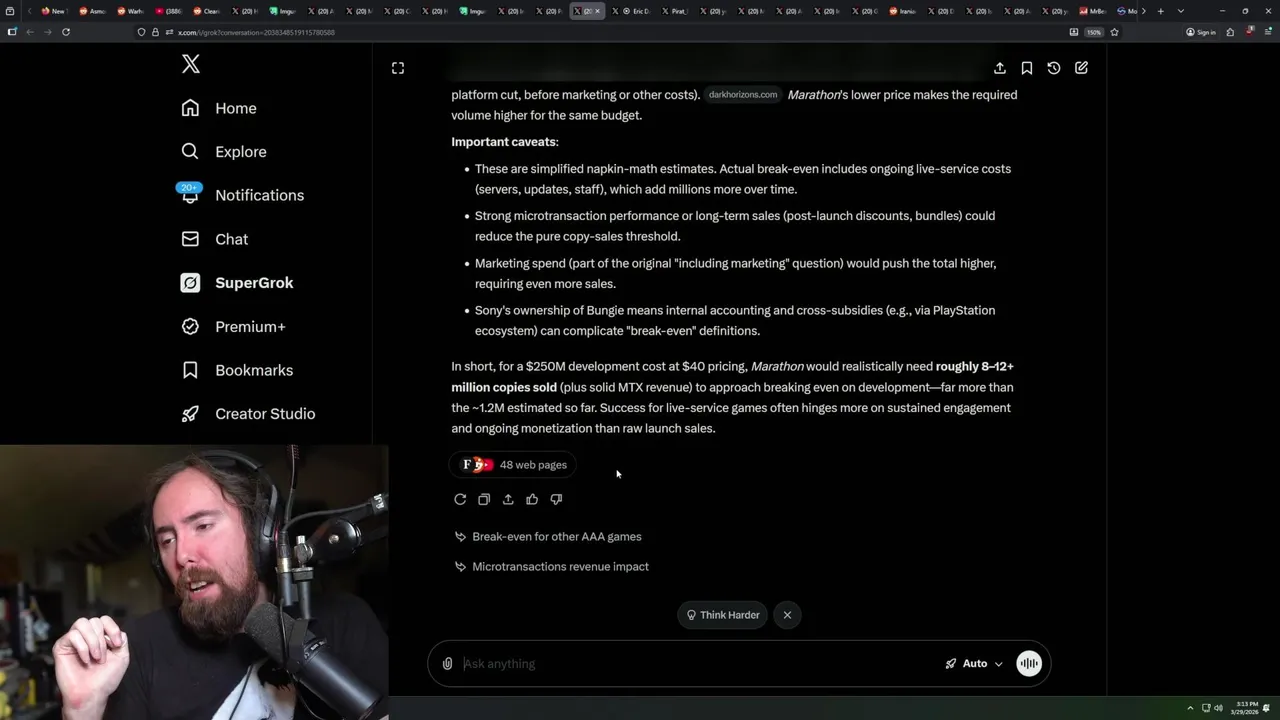Click the browser Sign in button
Screen dimensions: 1280x720
tap(1201, 32)
